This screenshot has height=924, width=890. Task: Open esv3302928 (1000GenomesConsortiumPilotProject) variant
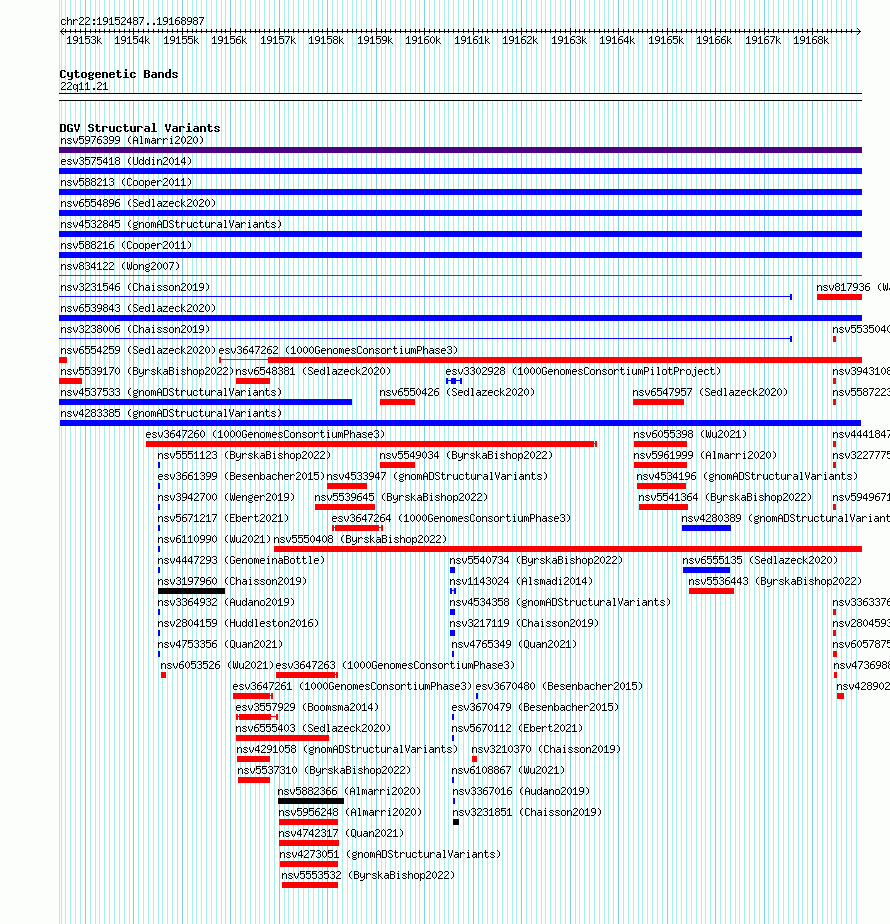[x=583, y=371]
